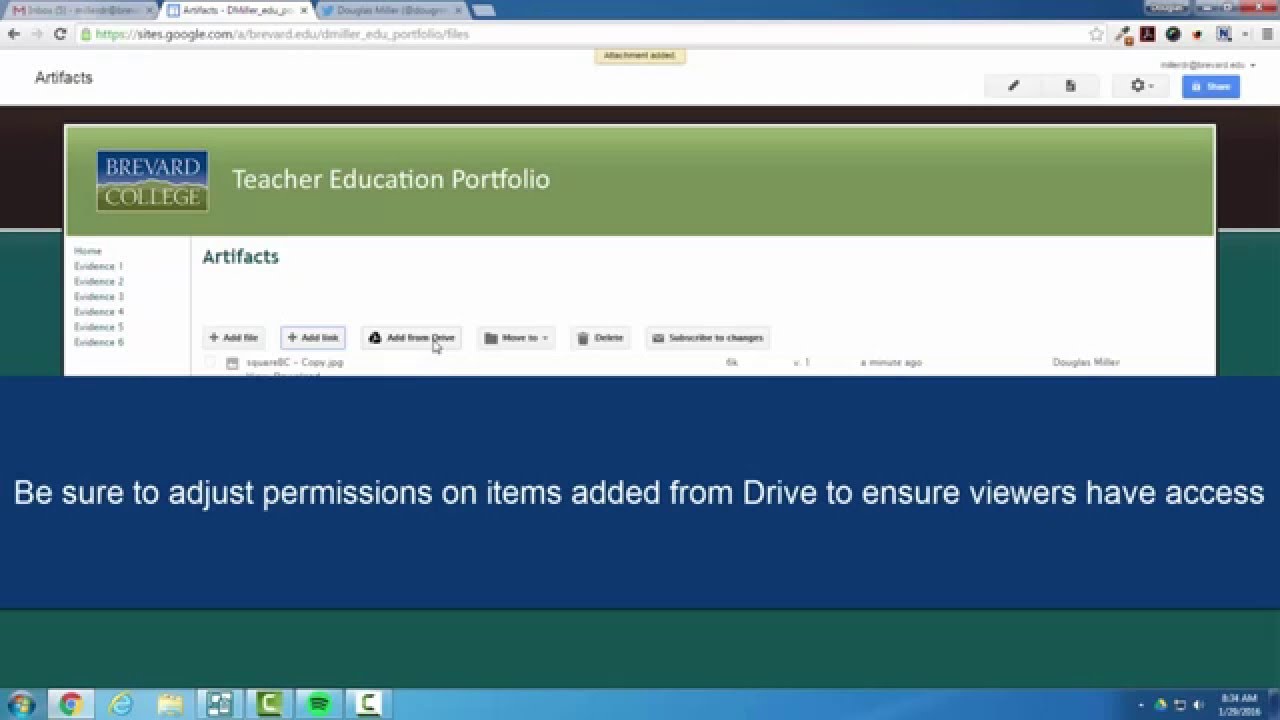This screenshot has height=720, width=1280.
Task: Click the Add file button
Action: (234, 338)
